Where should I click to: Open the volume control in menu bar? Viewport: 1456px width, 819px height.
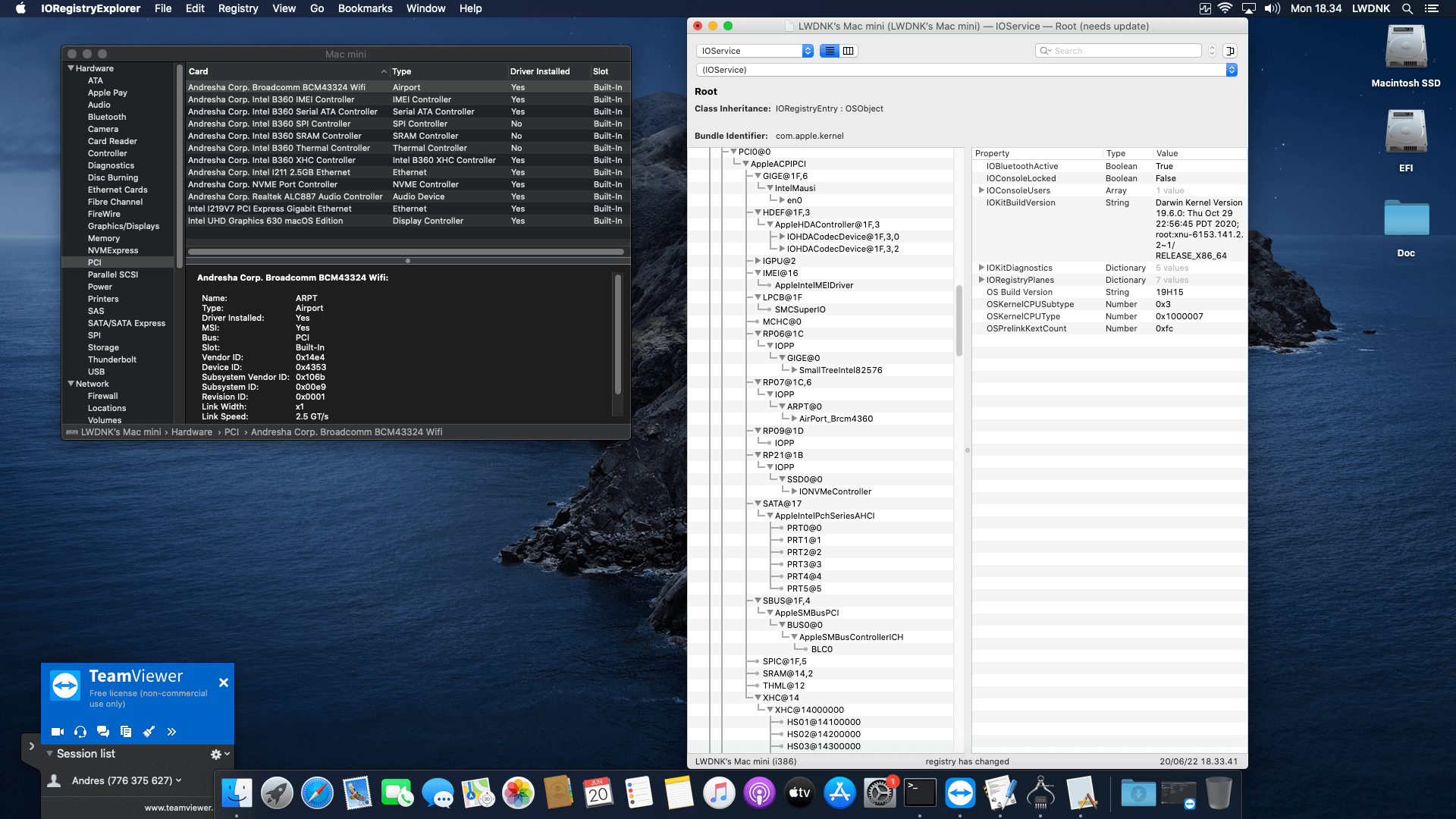(x=1272, y=8)
